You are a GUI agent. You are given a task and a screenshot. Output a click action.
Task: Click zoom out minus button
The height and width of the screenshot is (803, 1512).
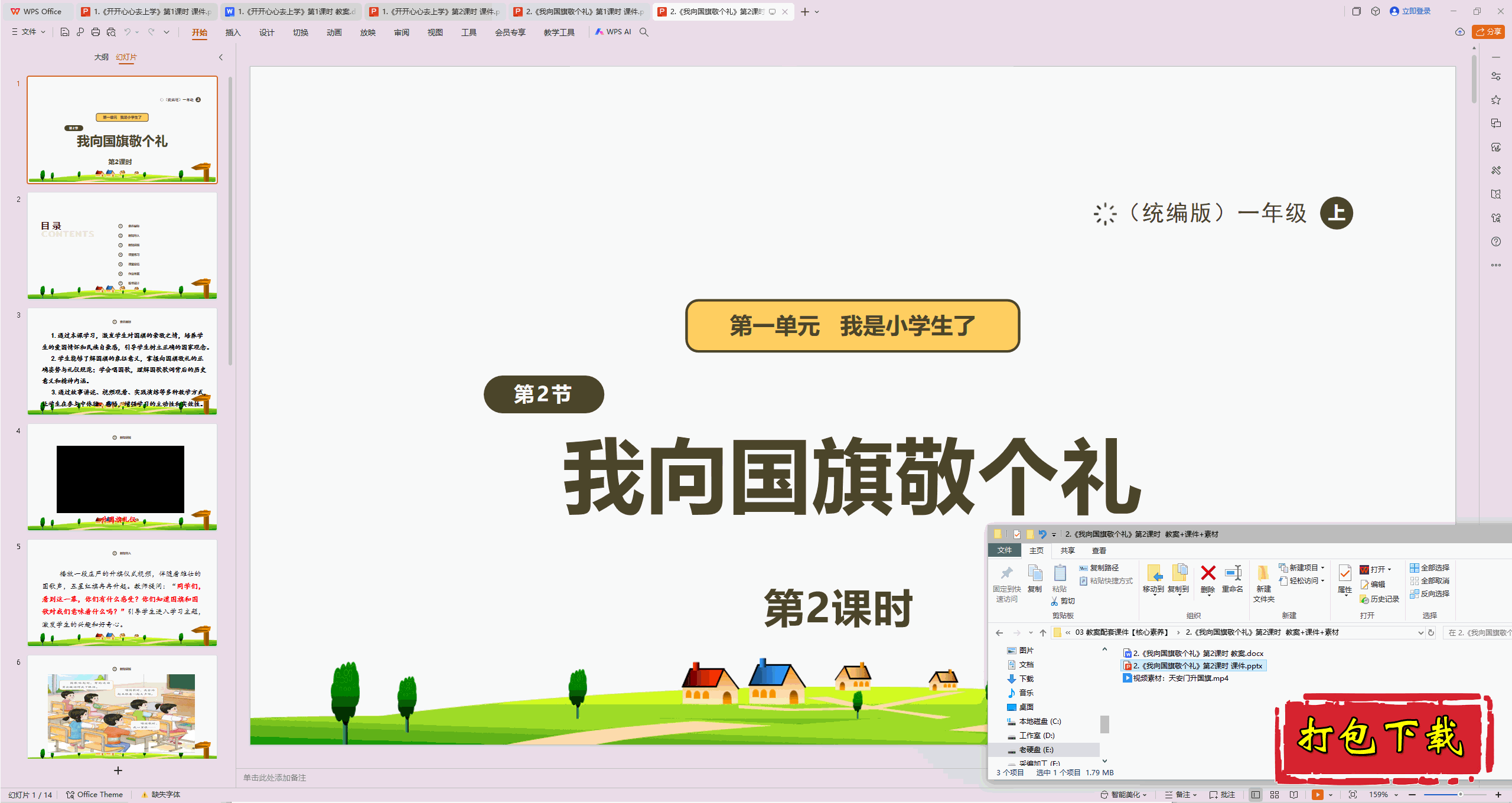[x=1412, y=795]
